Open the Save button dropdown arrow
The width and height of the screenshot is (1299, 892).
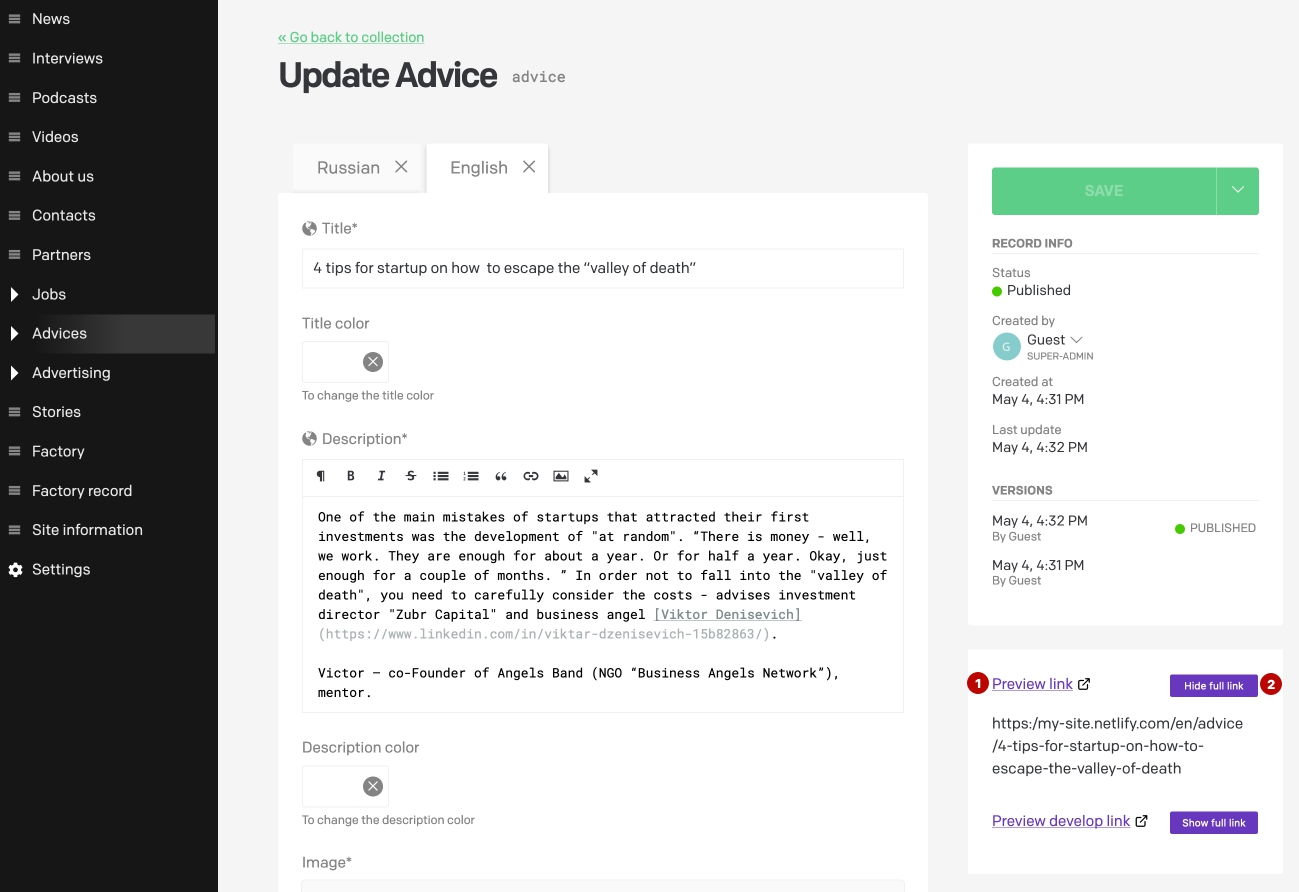1238,191
